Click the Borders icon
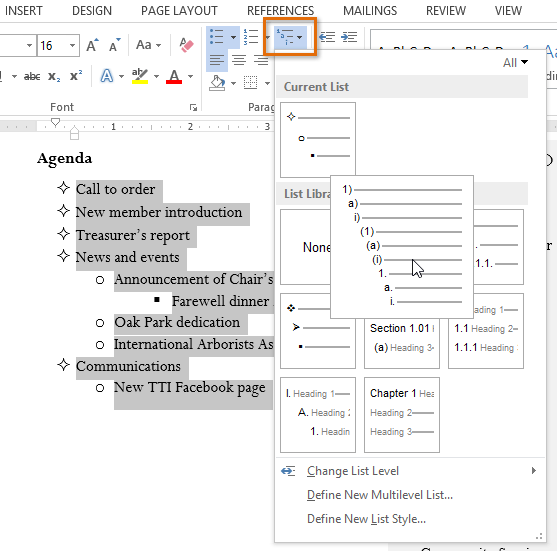557x551 pixels. tap(250, 83)
